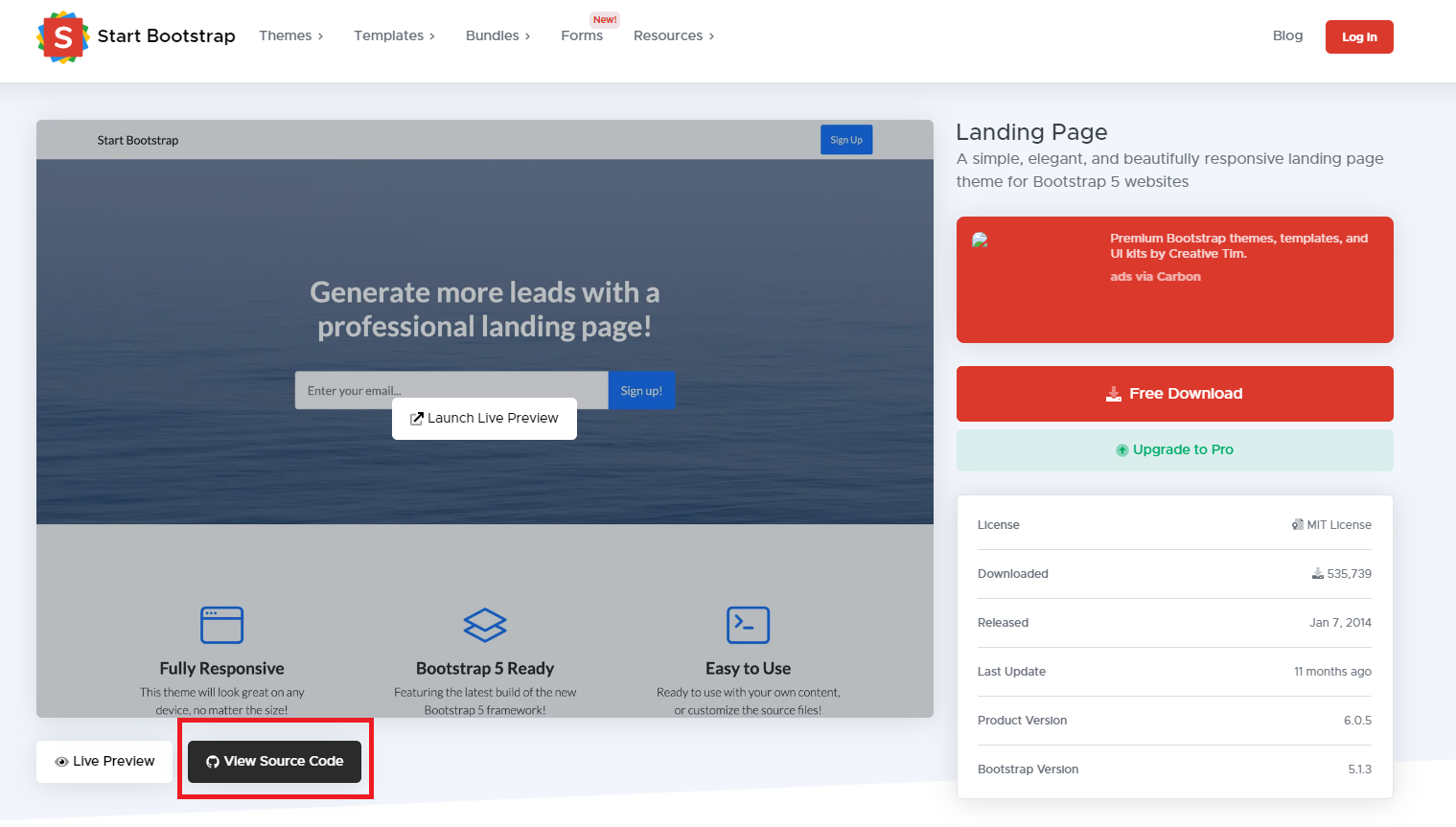
Task: Click the Live Preview button
Action: [x=104, y=762]
